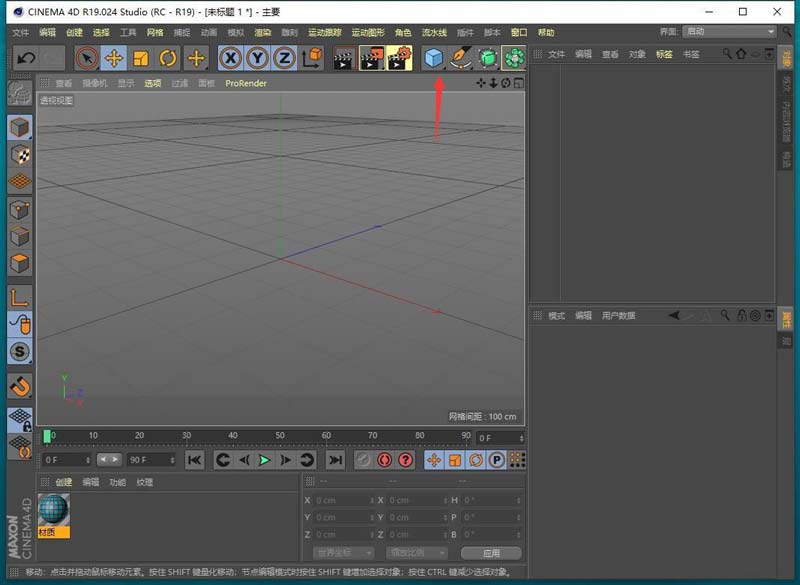800x585 pixels.
Task: Open Edit Render Settings icon
Action: pos(399,58)
